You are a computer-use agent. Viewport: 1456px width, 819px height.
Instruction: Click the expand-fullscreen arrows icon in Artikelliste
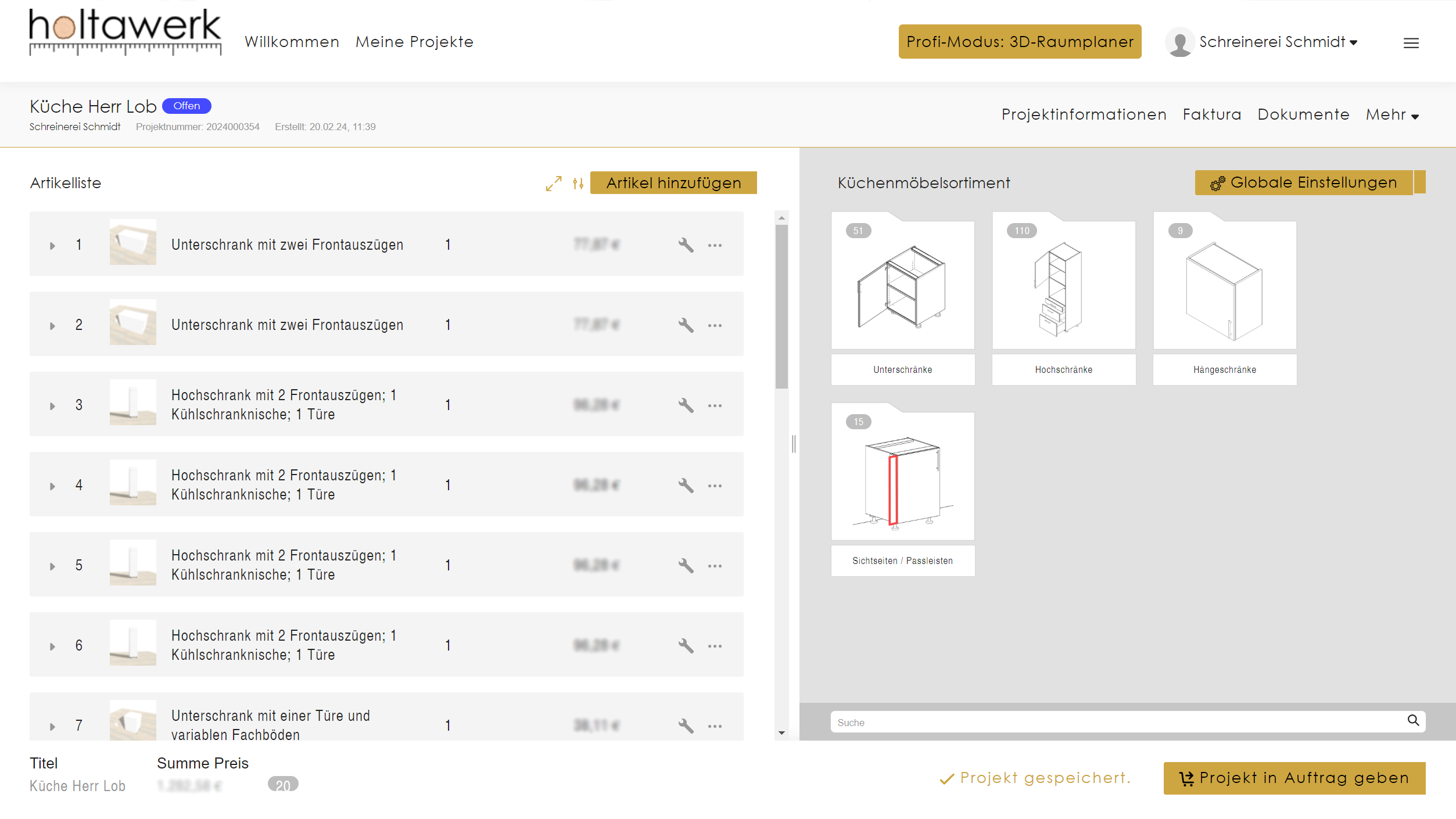tap(553, 184)
